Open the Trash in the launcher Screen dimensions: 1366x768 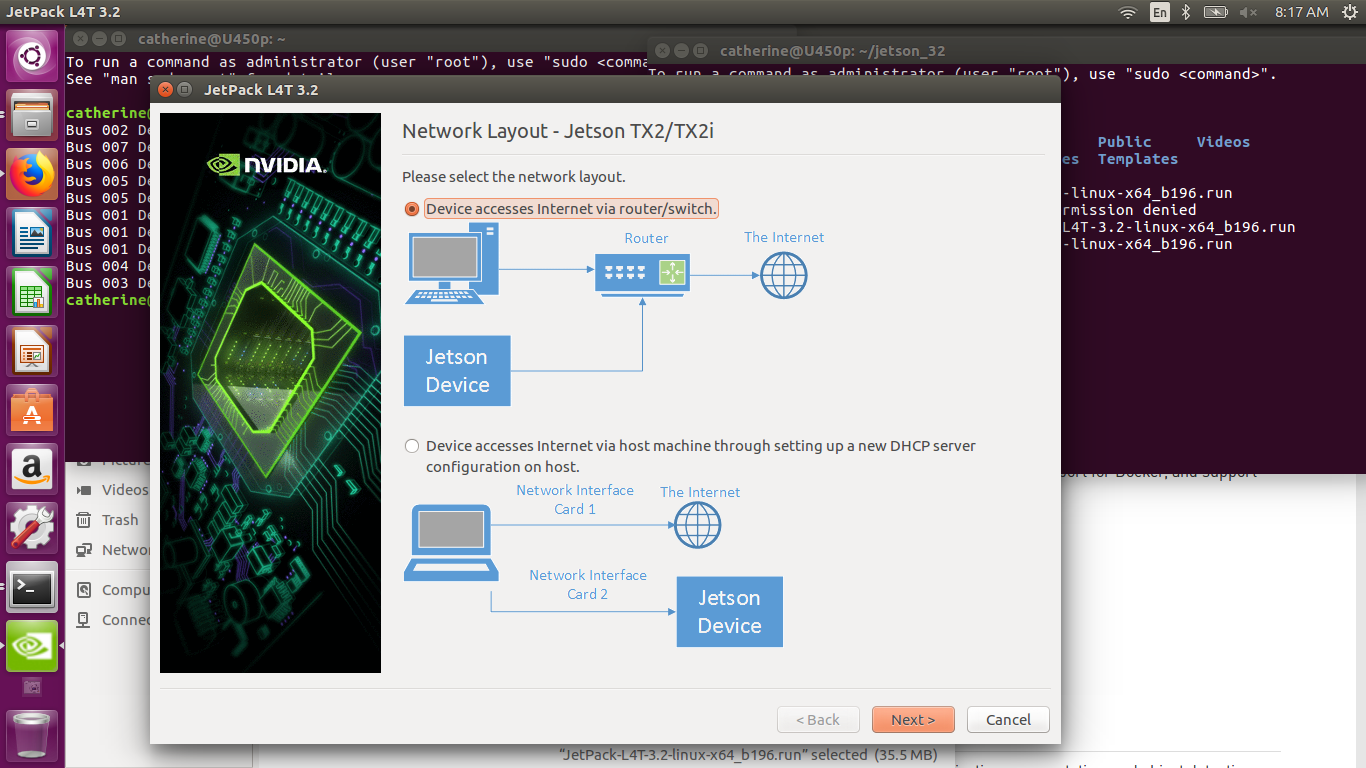[x=32, y=737]
